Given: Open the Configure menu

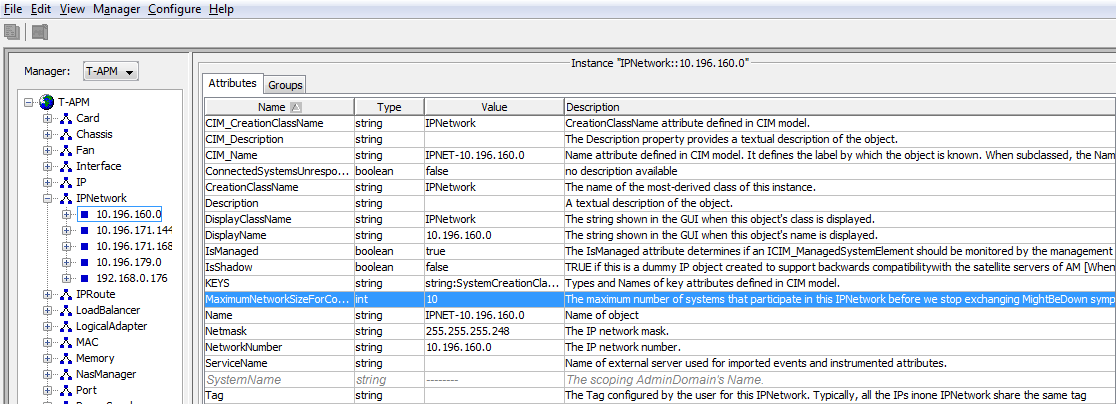Looking at the screenshot, I should point(174,9).
